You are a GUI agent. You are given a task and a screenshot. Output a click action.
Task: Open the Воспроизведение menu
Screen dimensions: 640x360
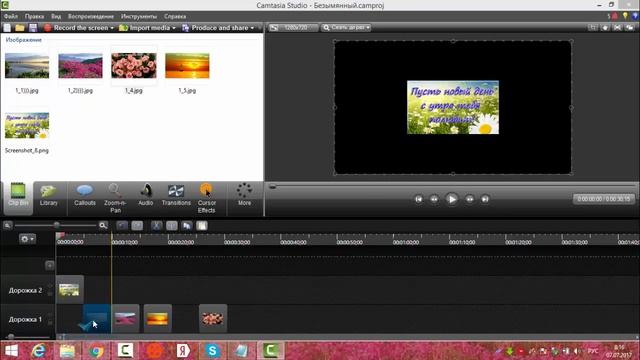(91, 16)
